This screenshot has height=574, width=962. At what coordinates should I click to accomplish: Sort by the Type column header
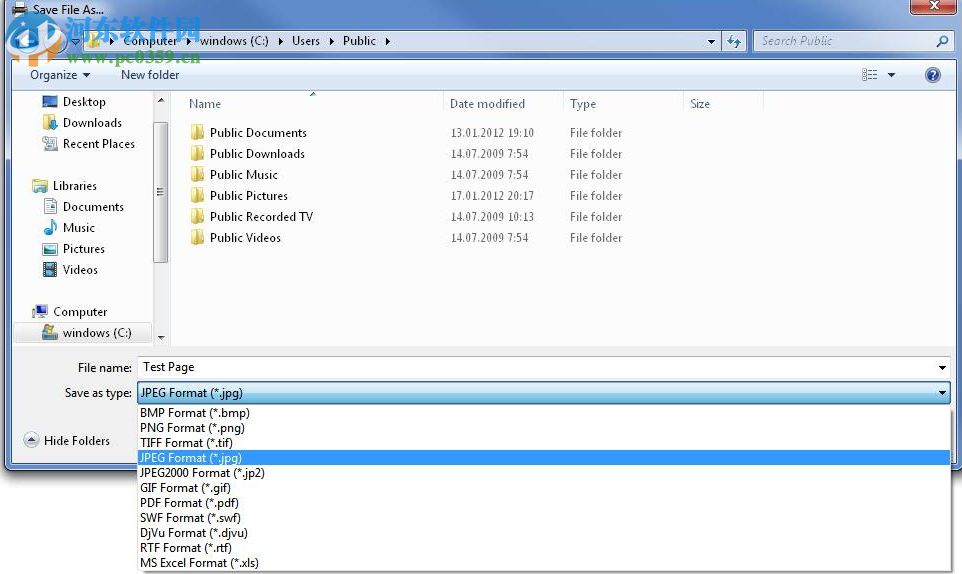coord(623,104)
